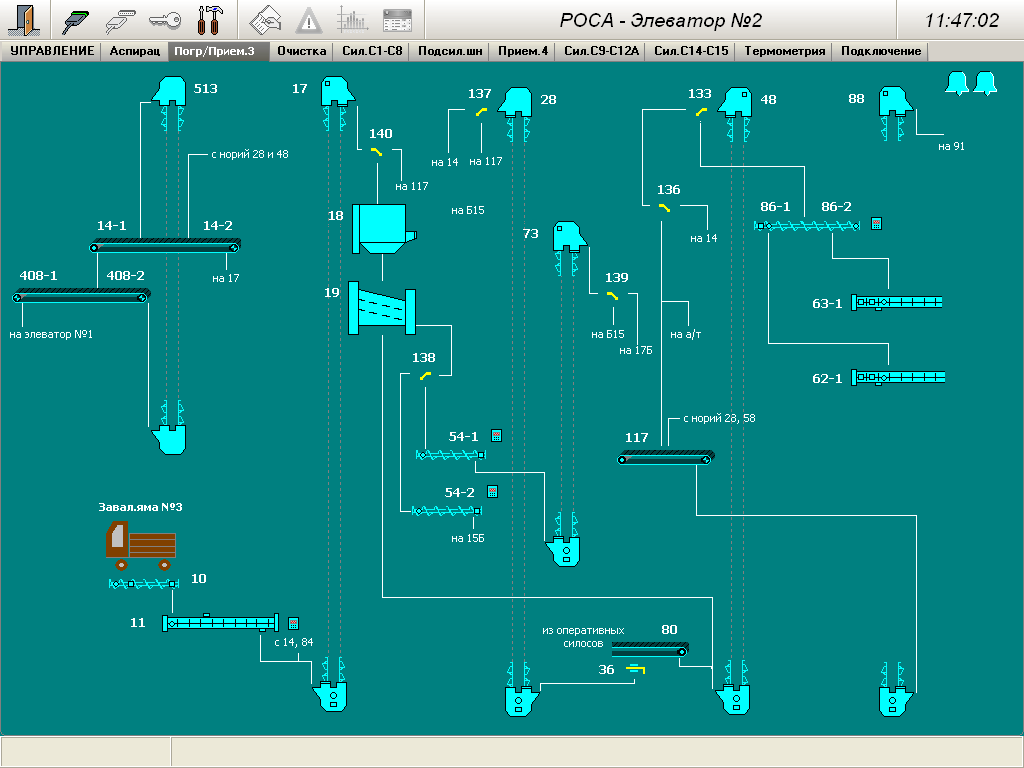Switch to the Термометрия tab
1024x768 pixels.
tap(785, 51)
